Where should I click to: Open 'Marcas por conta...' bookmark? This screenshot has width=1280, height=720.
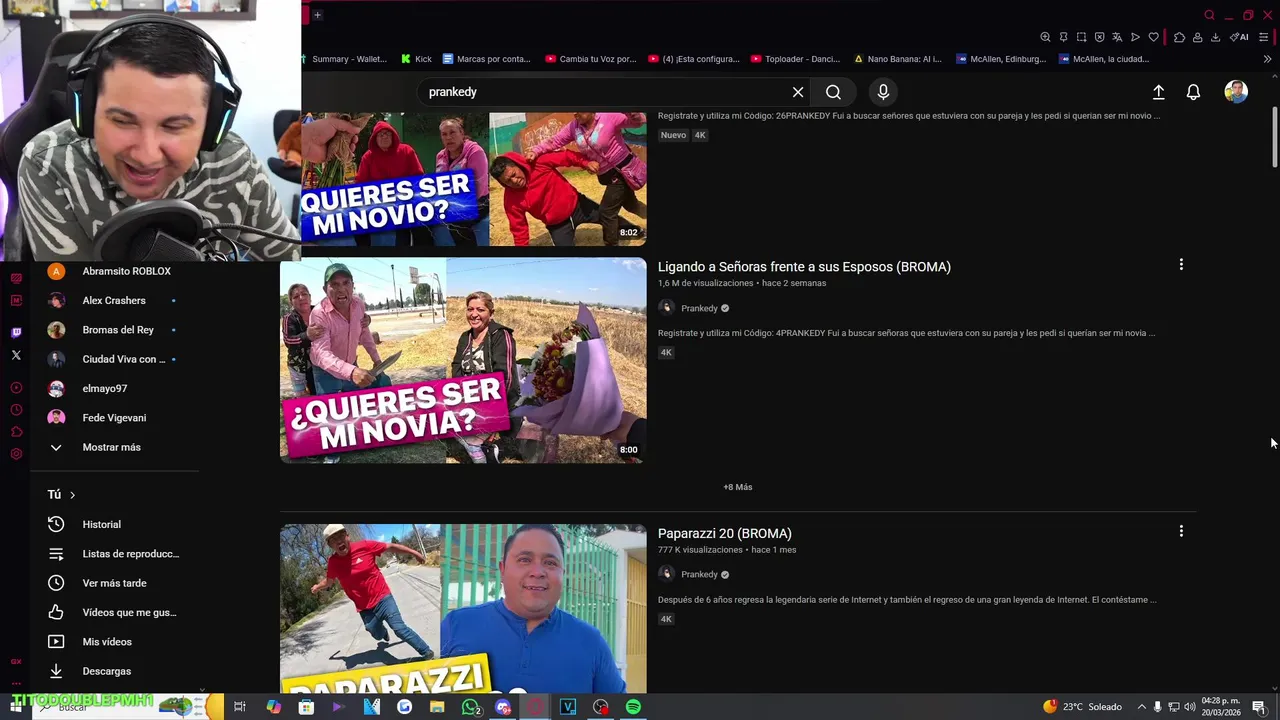pyautogui.click(x=487, y=59)
